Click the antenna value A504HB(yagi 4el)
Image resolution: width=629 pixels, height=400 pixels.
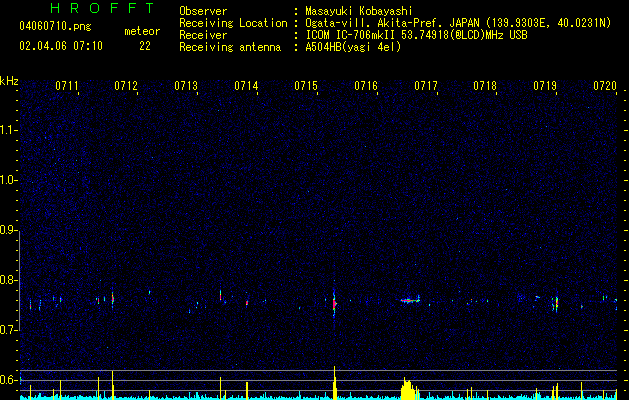[x=353, y=47]
